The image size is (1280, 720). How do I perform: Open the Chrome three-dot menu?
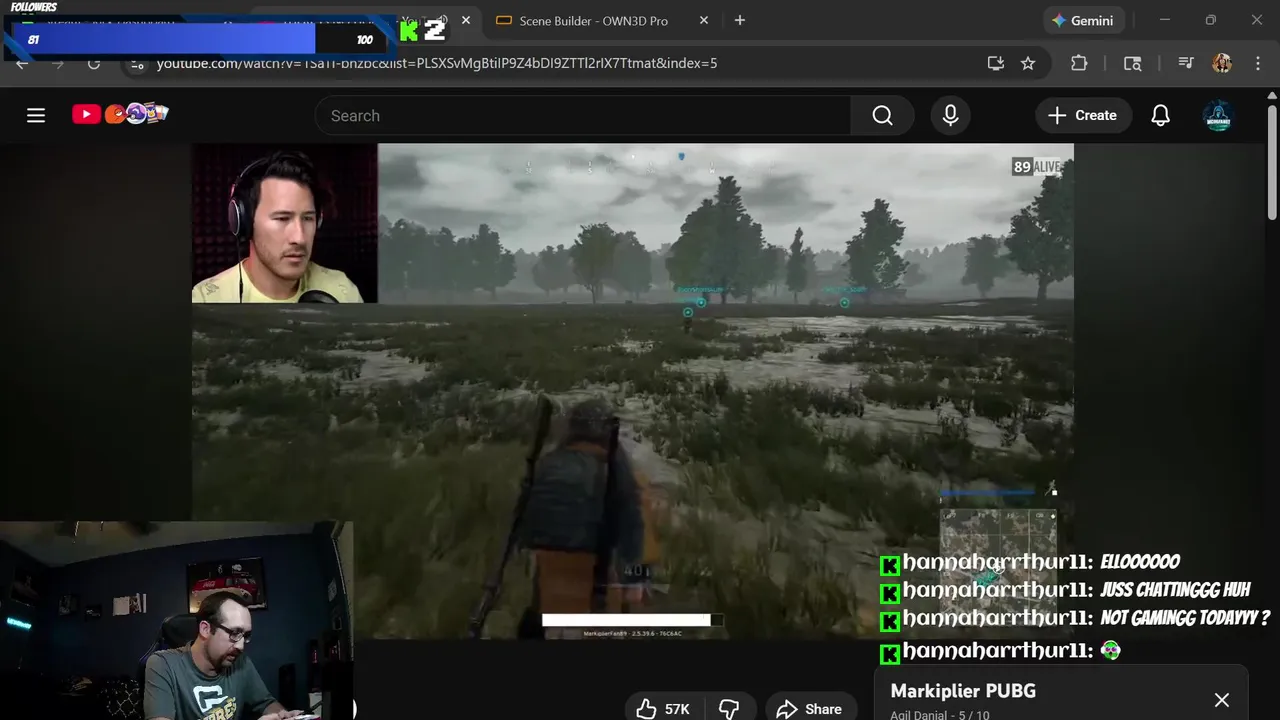pyautogui.click(x=1258, y=63)
